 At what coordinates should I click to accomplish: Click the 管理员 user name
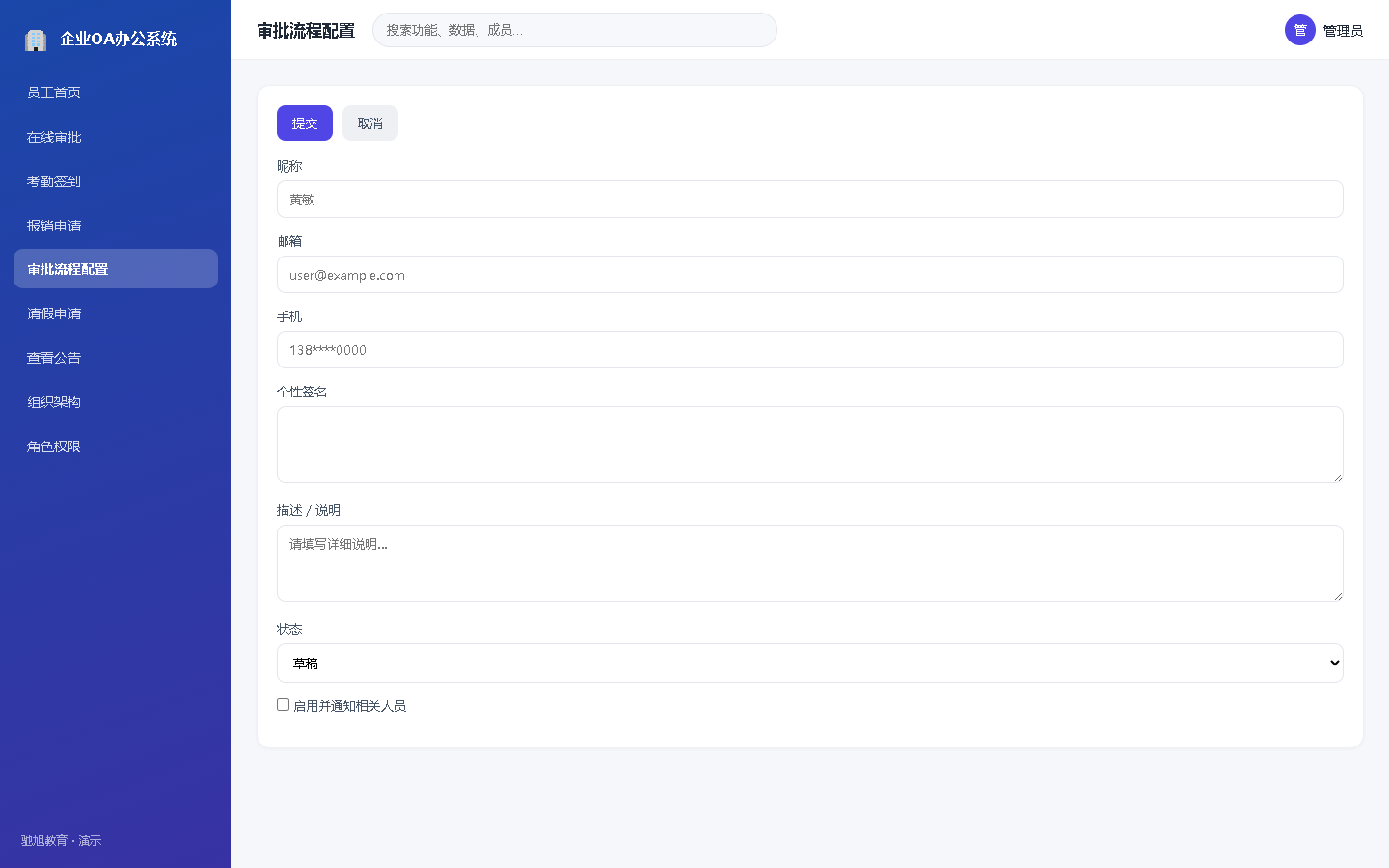pyautogui.click(x=1343, y=31)
